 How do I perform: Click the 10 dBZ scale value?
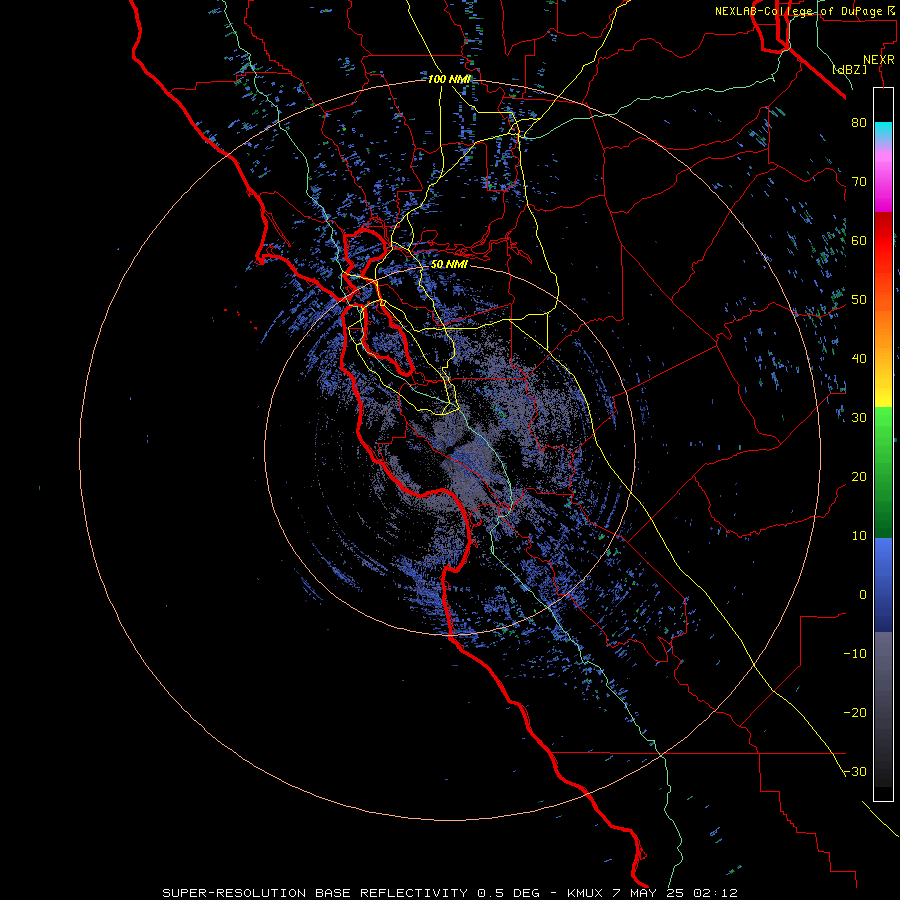click(x=859, y=536)
